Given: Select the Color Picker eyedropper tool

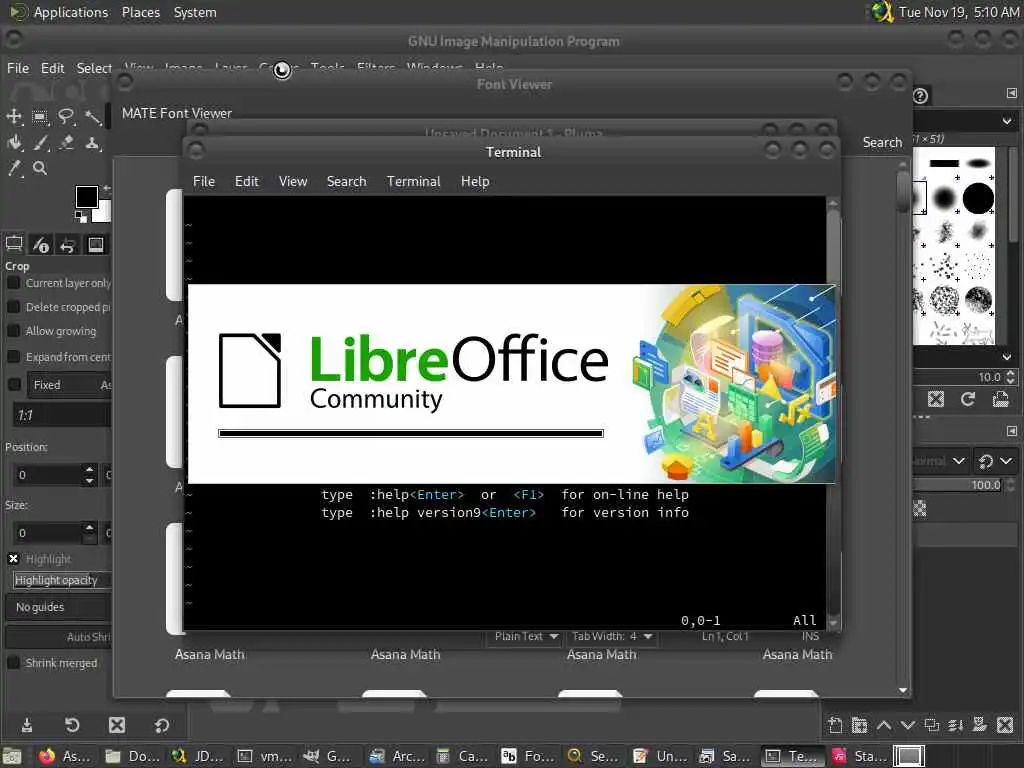Looking at the screenshot, I should pos(14,168).
